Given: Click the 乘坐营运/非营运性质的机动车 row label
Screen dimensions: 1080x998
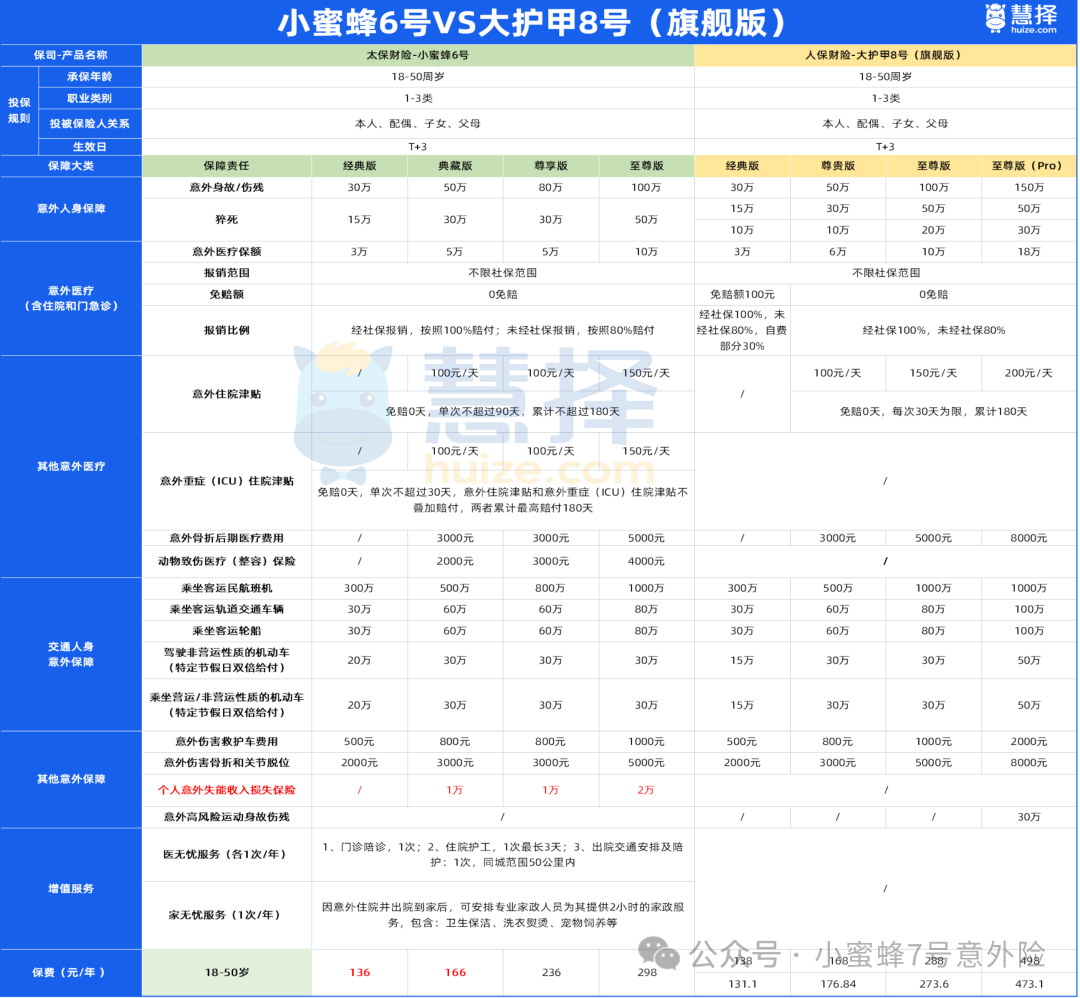Looking at the screenshot, I should [227, 705].
